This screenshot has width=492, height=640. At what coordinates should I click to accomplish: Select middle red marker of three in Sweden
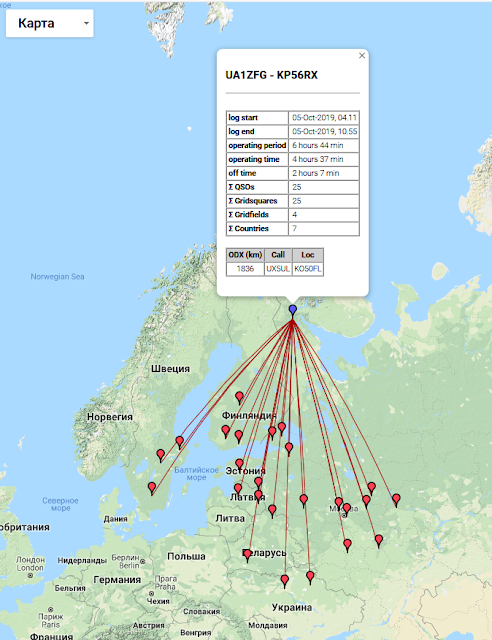coord(161,456)
